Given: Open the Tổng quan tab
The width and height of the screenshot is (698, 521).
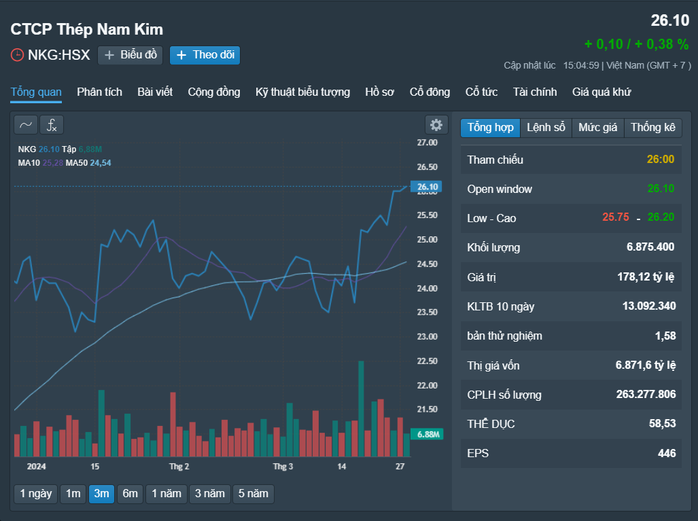Looking at the screenshot, I should point(36,92).
